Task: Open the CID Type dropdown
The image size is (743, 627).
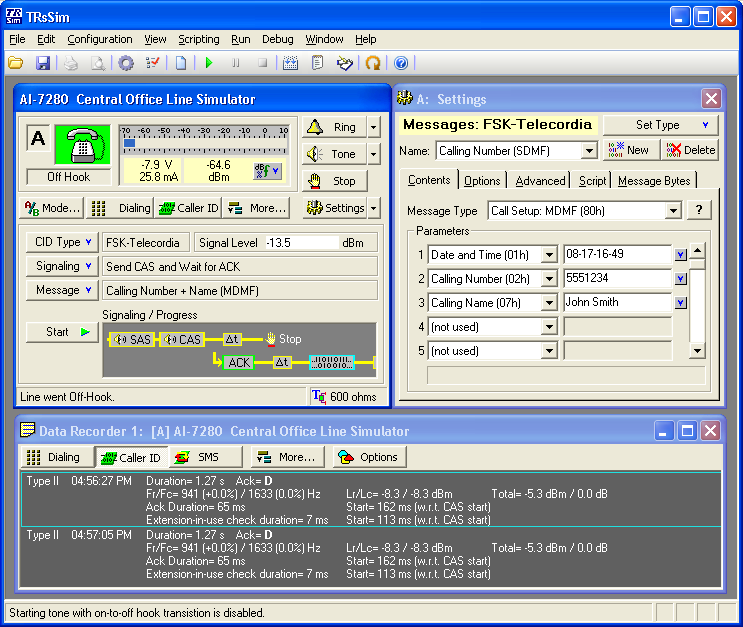Action: click(63, 242)
